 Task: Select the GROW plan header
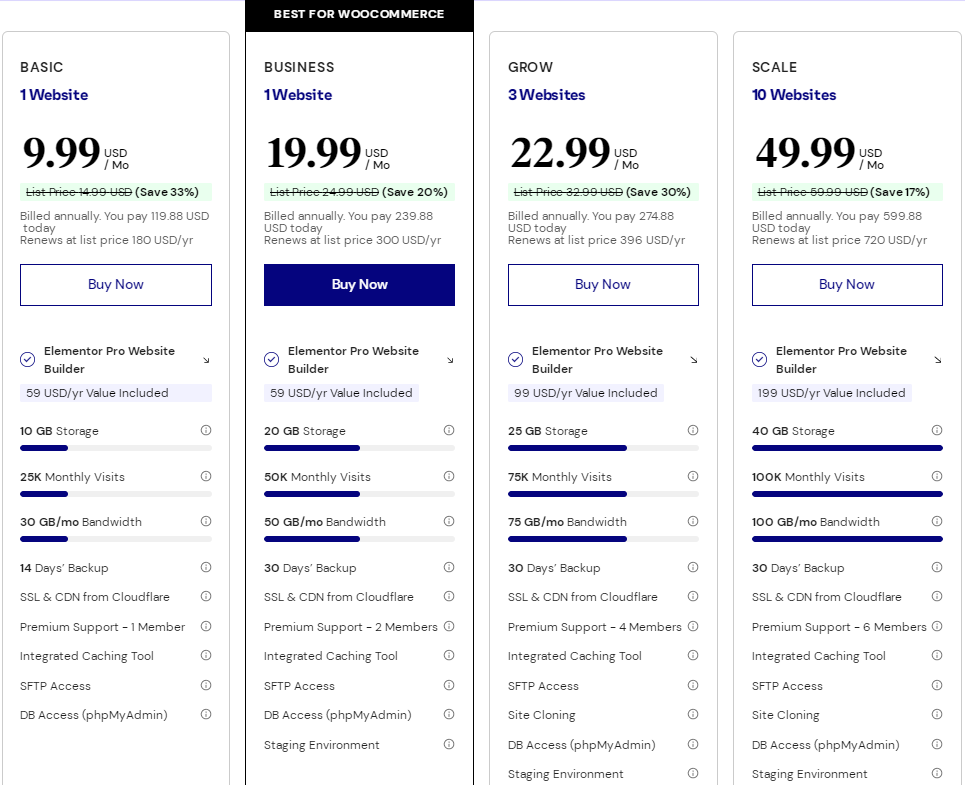tap(529, 67)
